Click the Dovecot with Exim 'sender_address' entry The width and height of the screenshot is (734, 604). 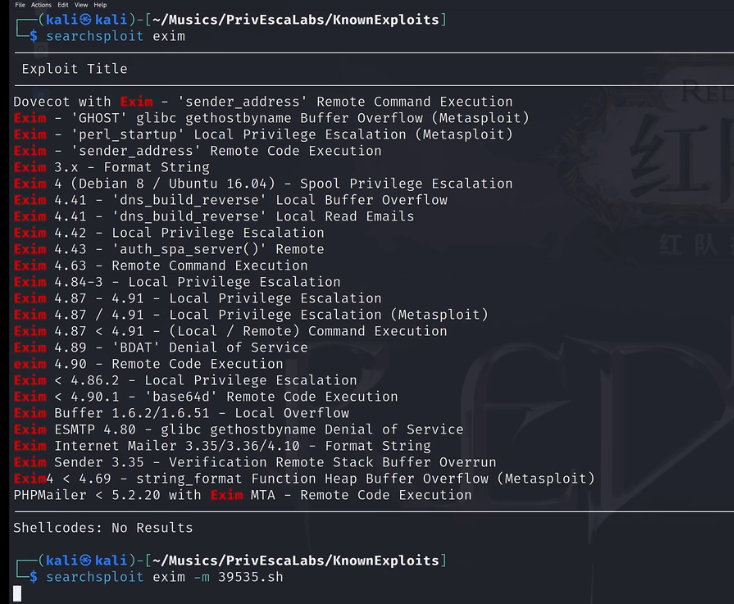263,102
